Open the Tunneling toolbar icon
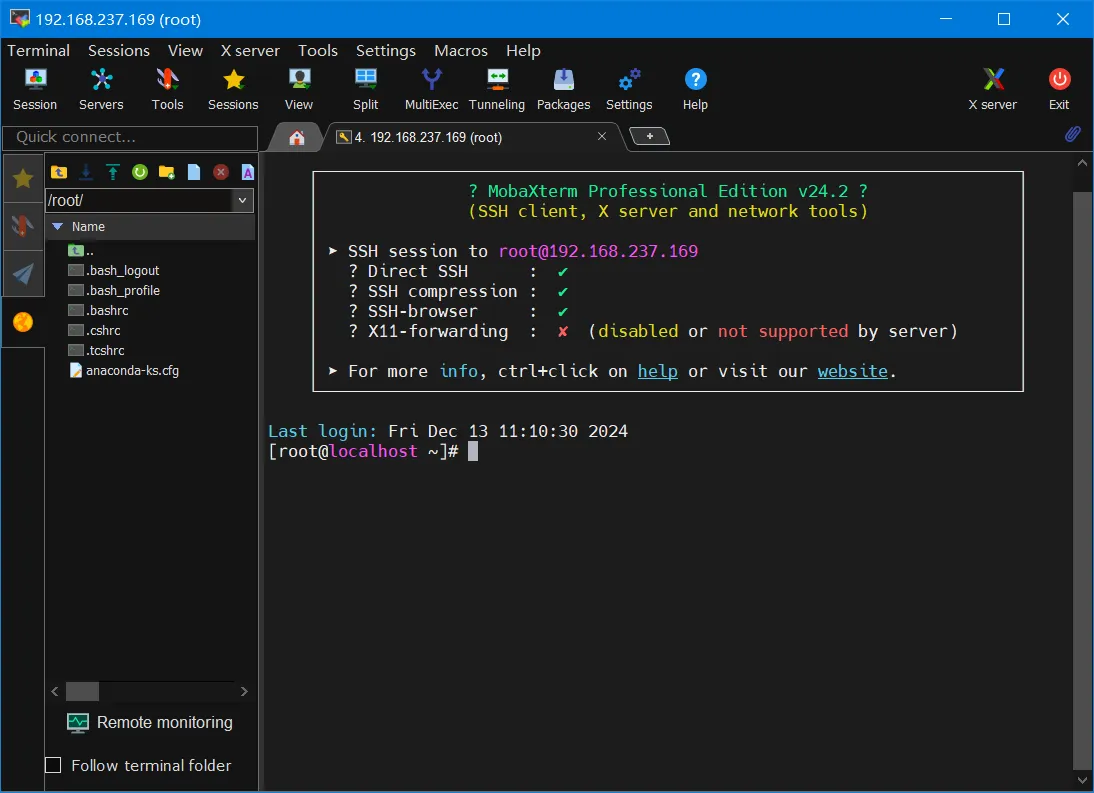 coord(497,90)
